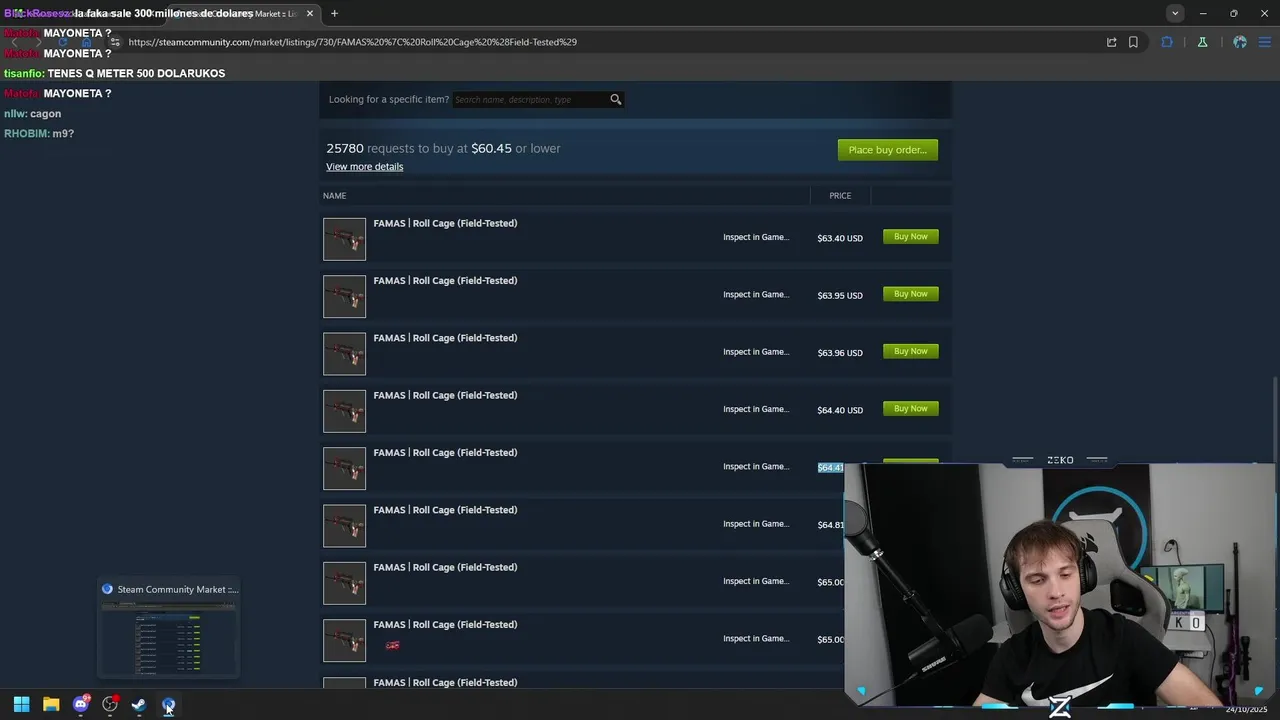Open the FAMAS Roll Cage name in $63.96 row

pos(445,338)
